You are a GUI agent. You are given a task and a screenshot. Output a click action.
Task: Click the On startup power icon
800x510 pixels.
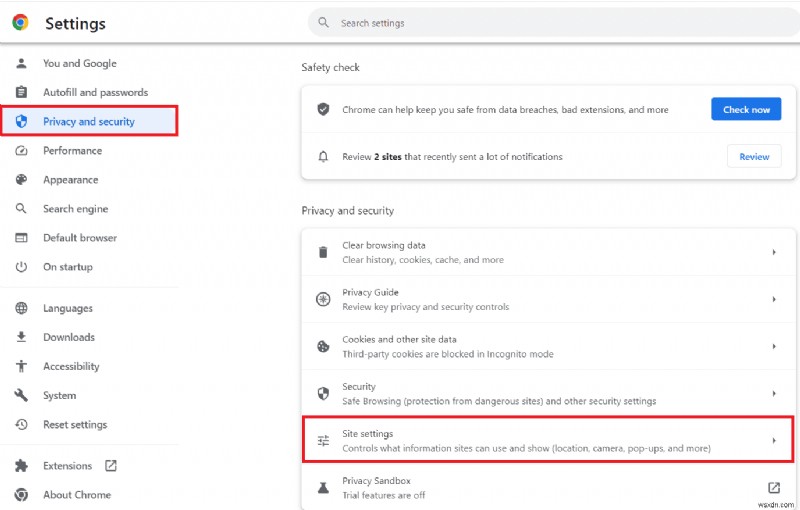tap(21, 267)
